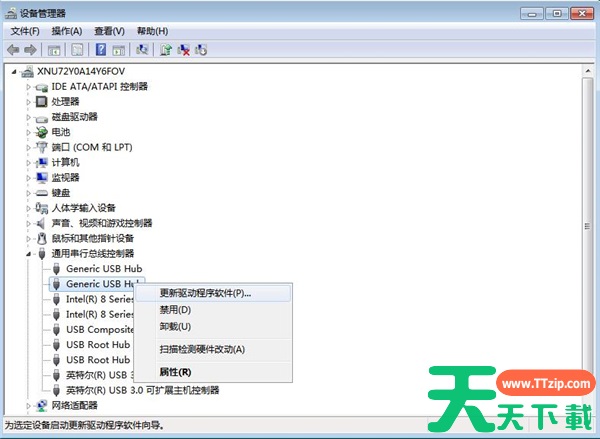
Task: Choose 扫描检测硬件改动(A) from context menu
Action: coord(214,349)
